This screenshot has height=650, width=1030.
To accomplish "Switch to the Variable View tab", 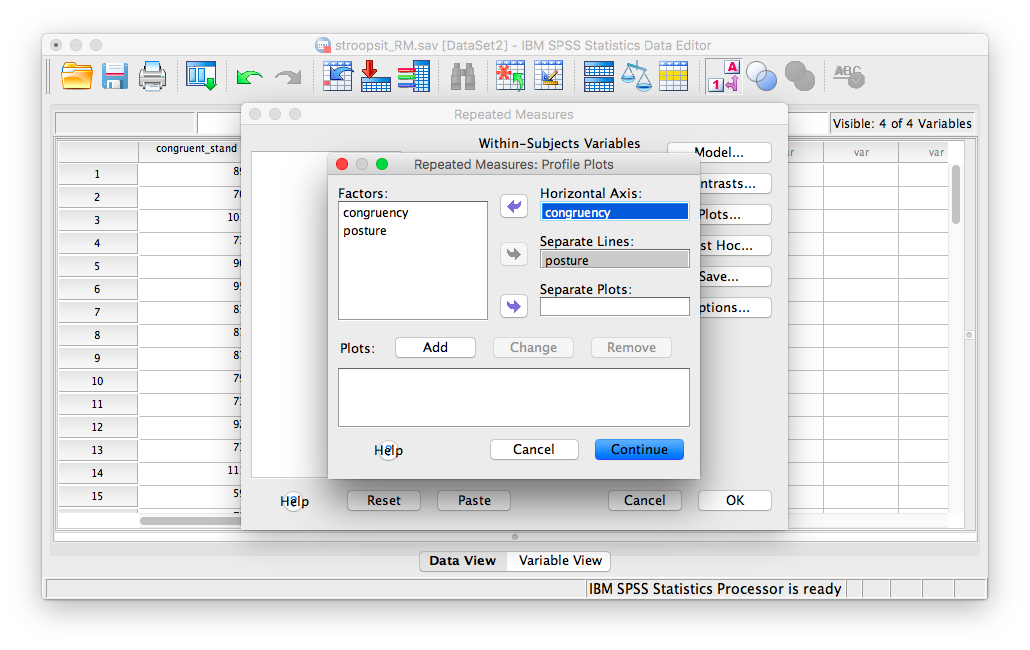I will [x=560, y=561].
